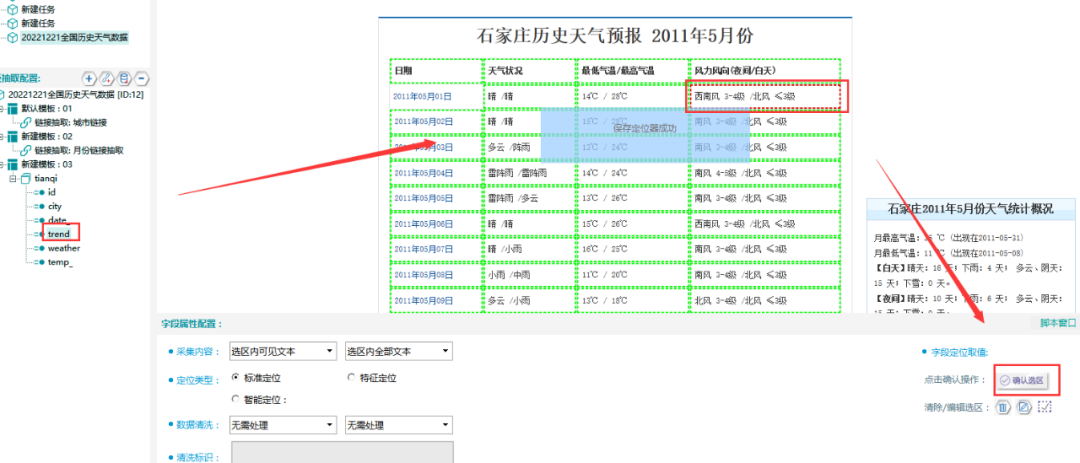Click the pencil icon to edit selection
1080x463 pixels.
tap(1024, 407)
